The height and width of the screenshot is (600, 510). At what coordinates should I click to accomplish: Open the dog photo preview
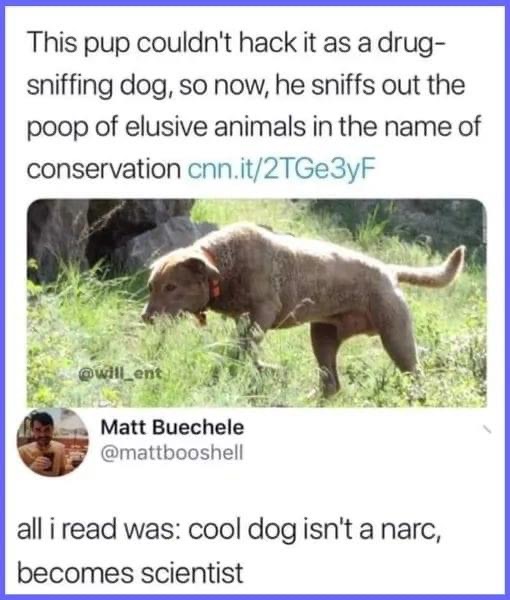[x=257, y=303]
